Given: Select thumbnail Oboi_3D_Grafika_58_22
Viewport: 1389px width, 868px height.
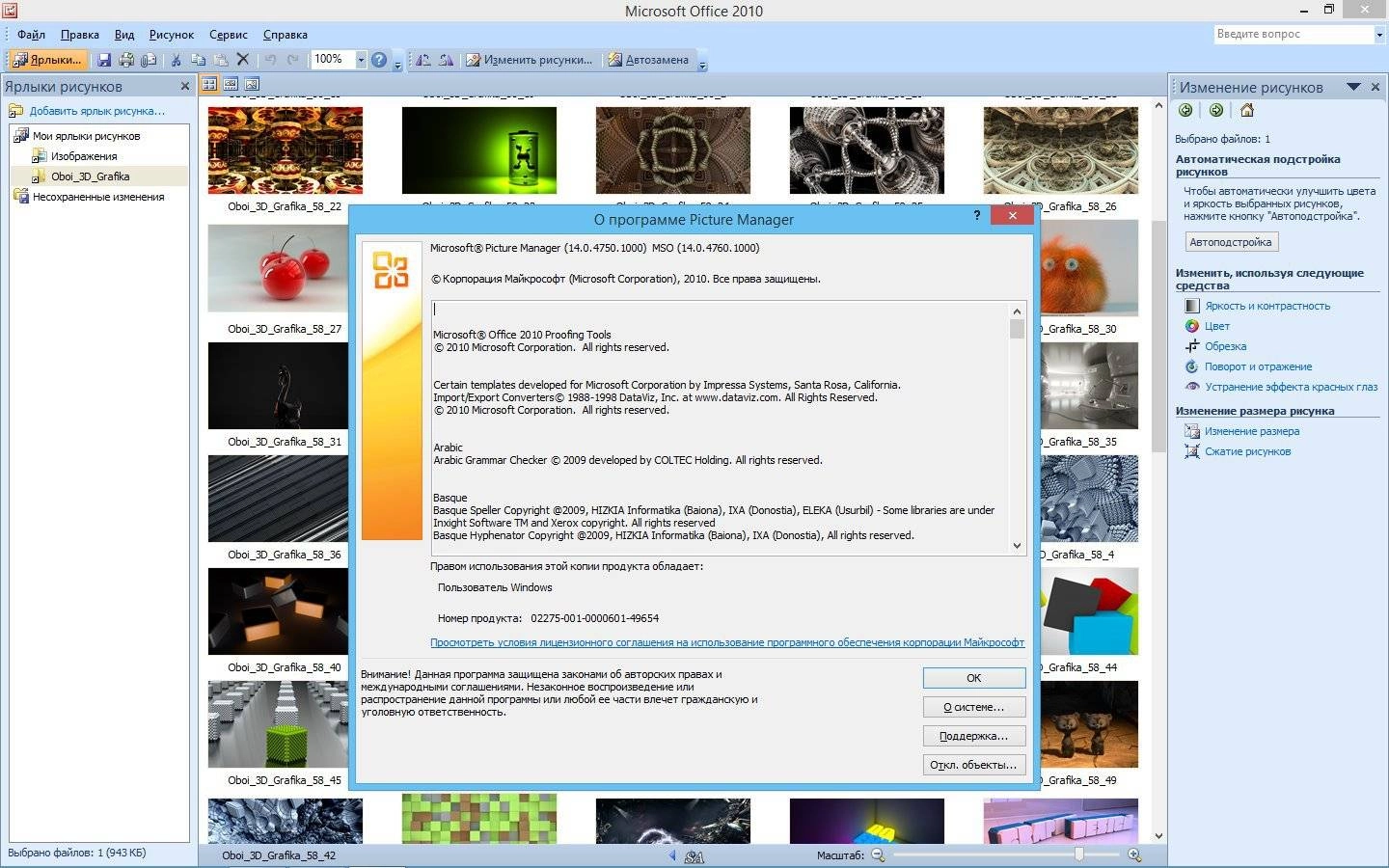Looking at the screenshot, I should click(x=285, y=150).
